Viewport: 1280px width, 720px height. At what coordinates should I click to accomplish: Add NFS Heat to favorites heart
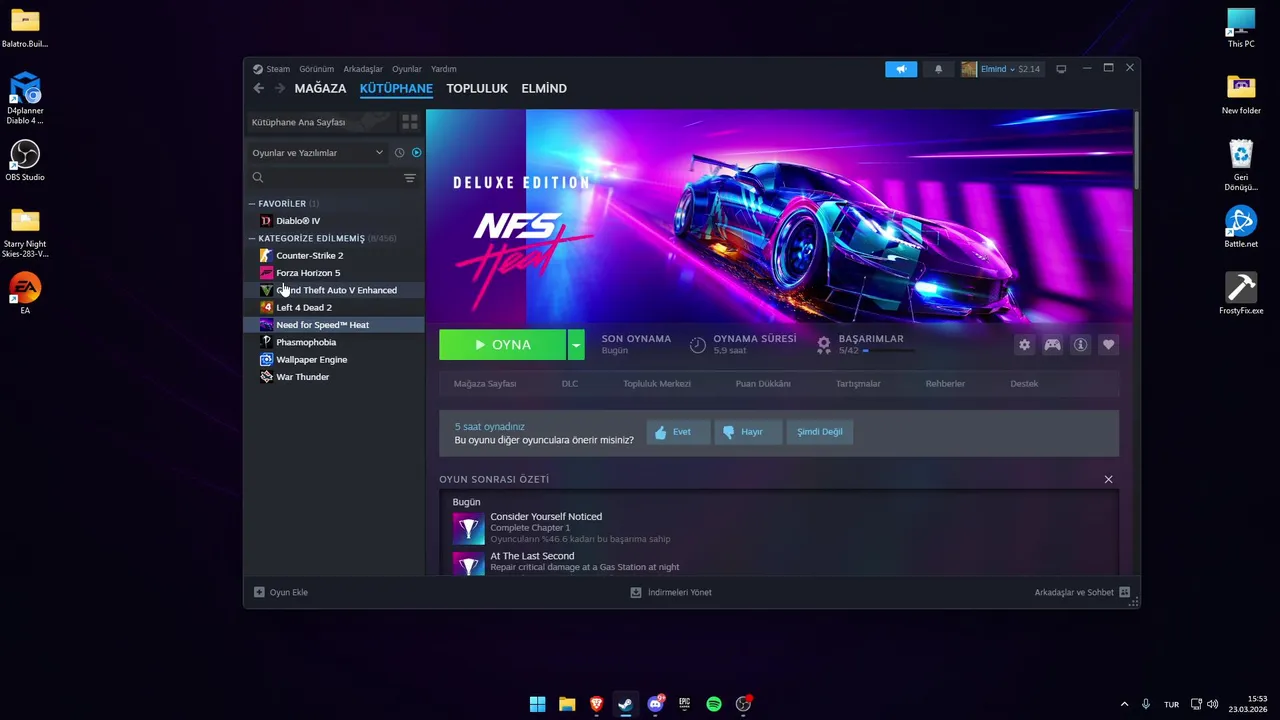click(1108, 345)
